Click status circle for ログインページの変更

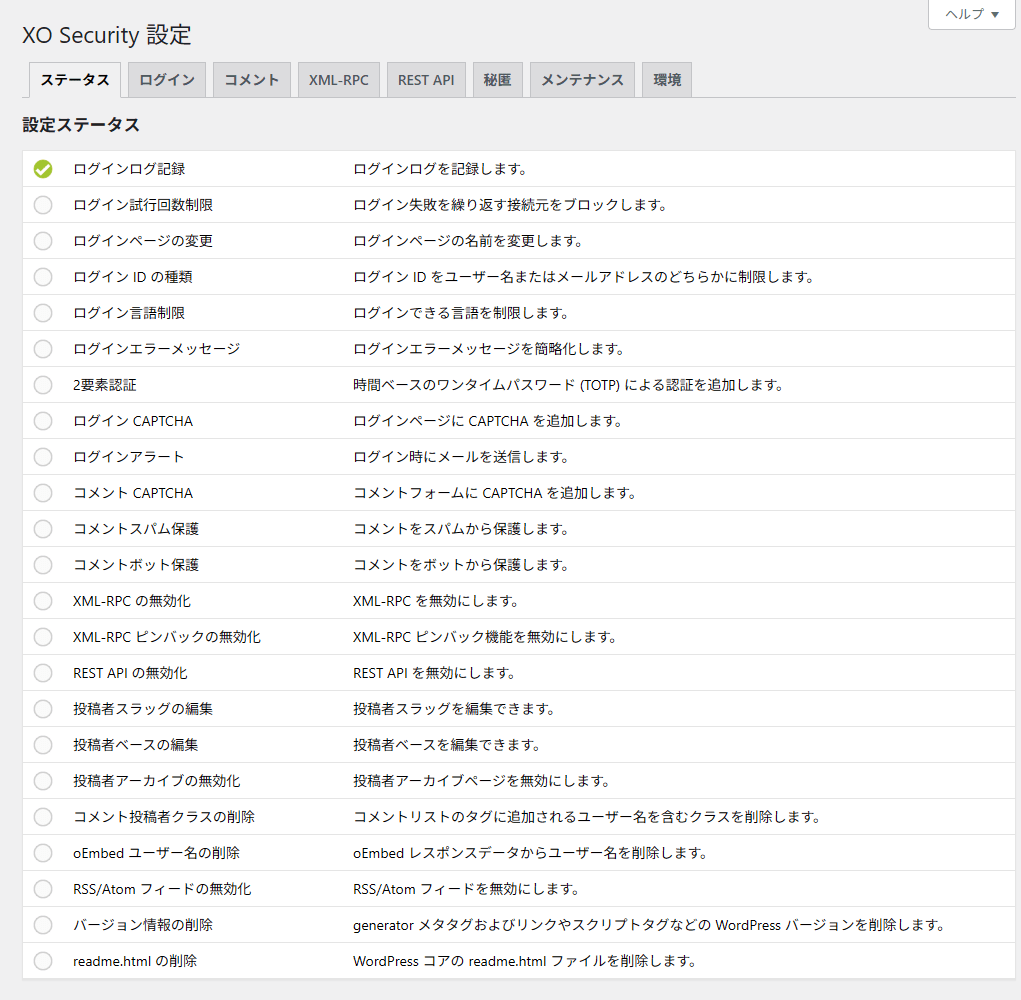coord(43,241)
